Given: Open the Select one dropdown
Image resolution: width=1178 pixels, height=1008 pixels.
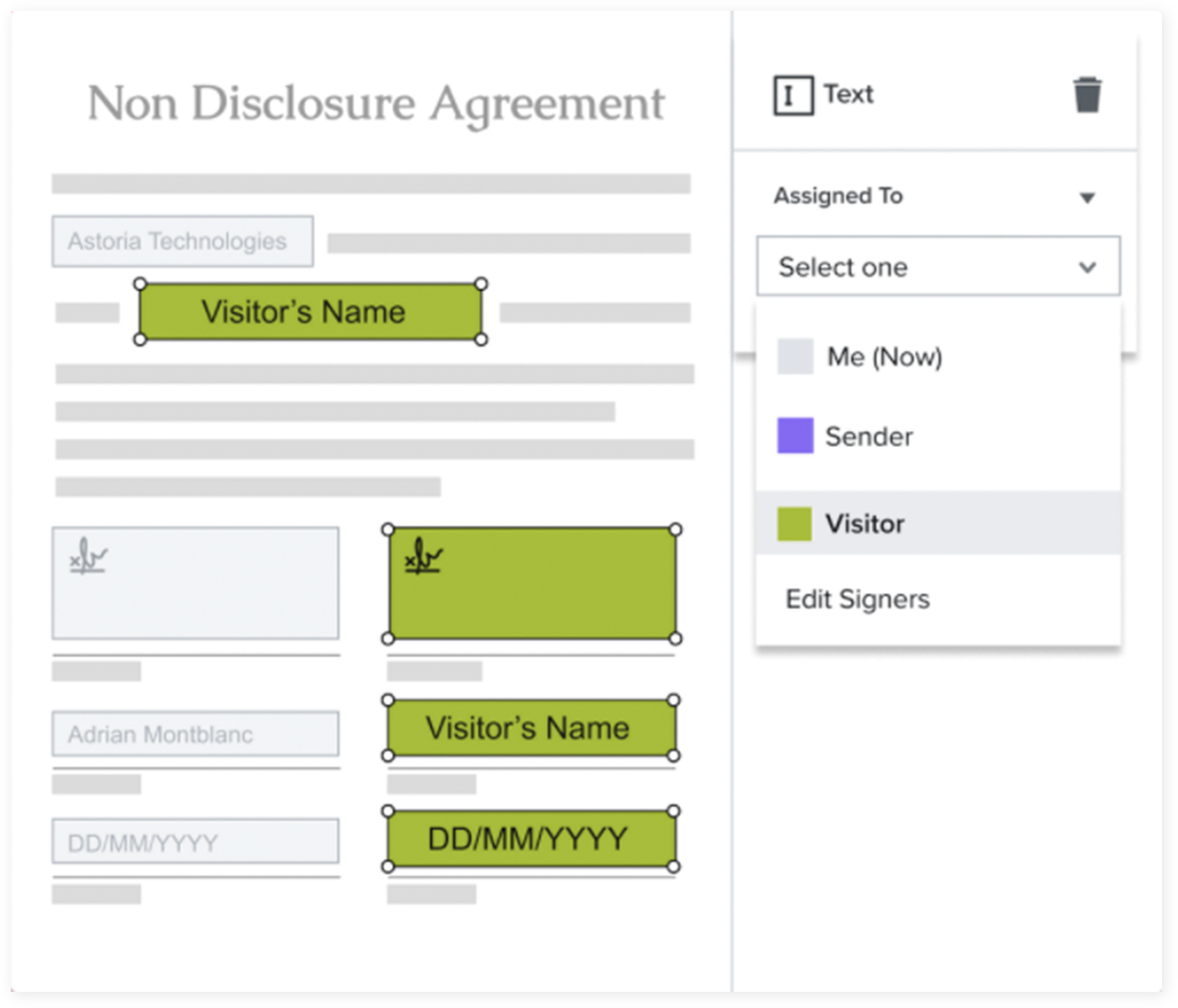Looking at the screenshot, I should click(937, 266).
